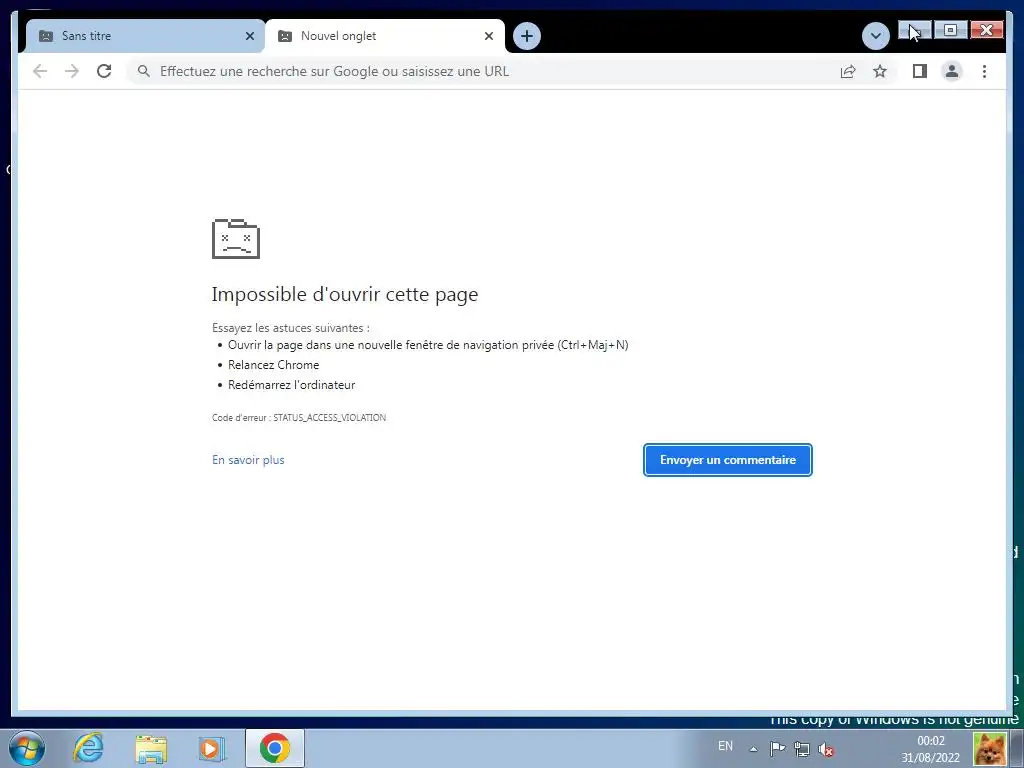Select the STATUS_ACCESS_VIOLATION error code text
Image resolution: width=1024 pixels, height=768 pixels.
coord(329,417)
